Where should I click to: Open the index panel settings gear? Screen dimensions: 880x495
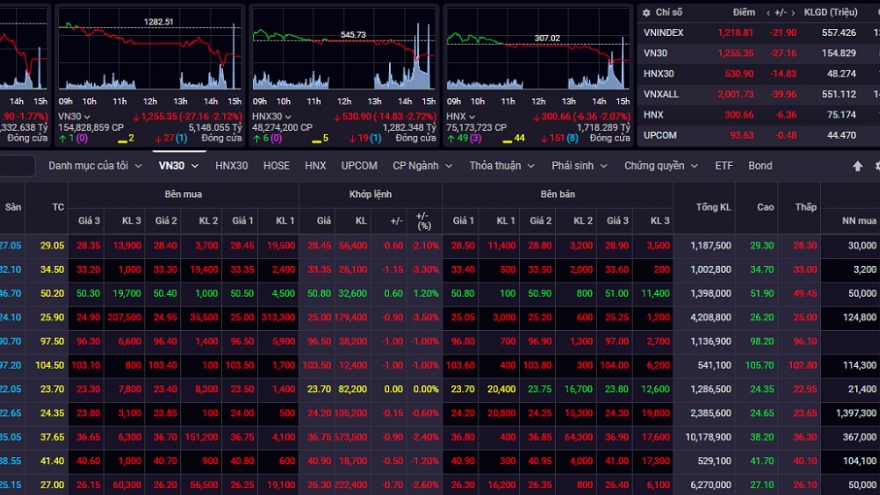click(647, 12)
